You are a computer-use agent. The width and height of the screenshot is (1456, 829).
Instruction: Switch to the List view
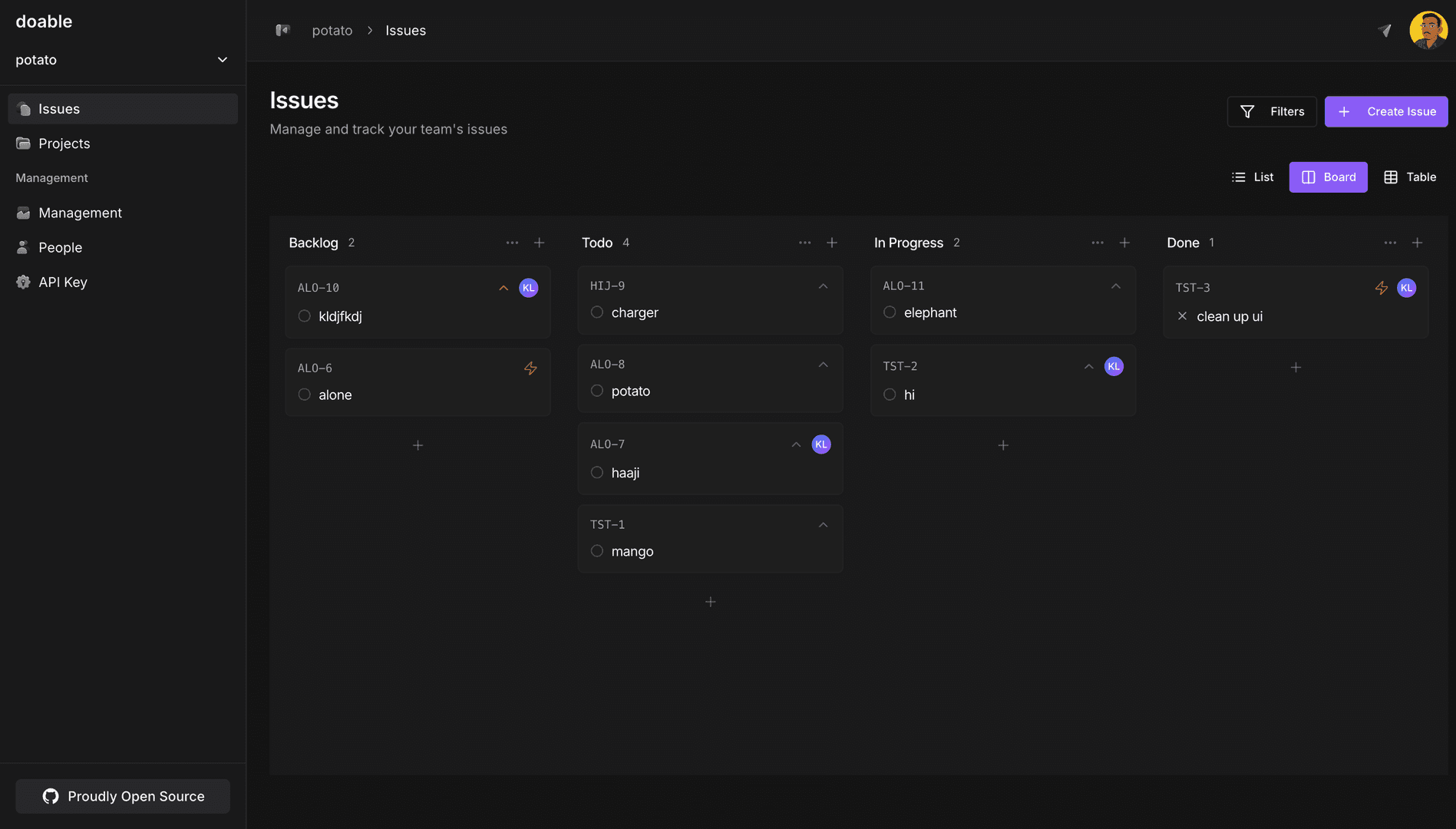(x=1253, y=177)
